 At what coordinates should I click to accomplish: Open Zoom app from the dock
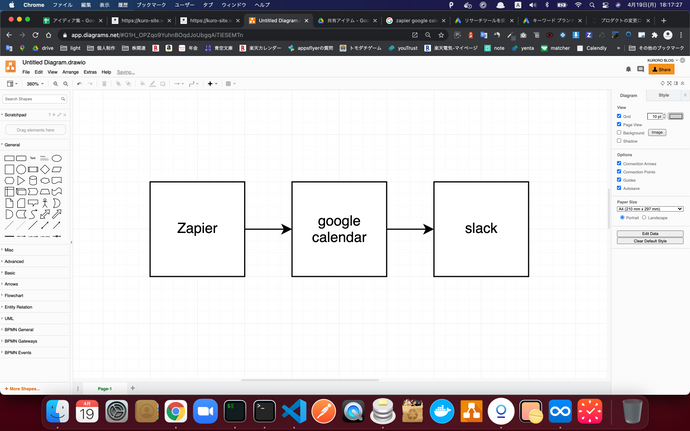pyautogui.click(x=205, y=412)
